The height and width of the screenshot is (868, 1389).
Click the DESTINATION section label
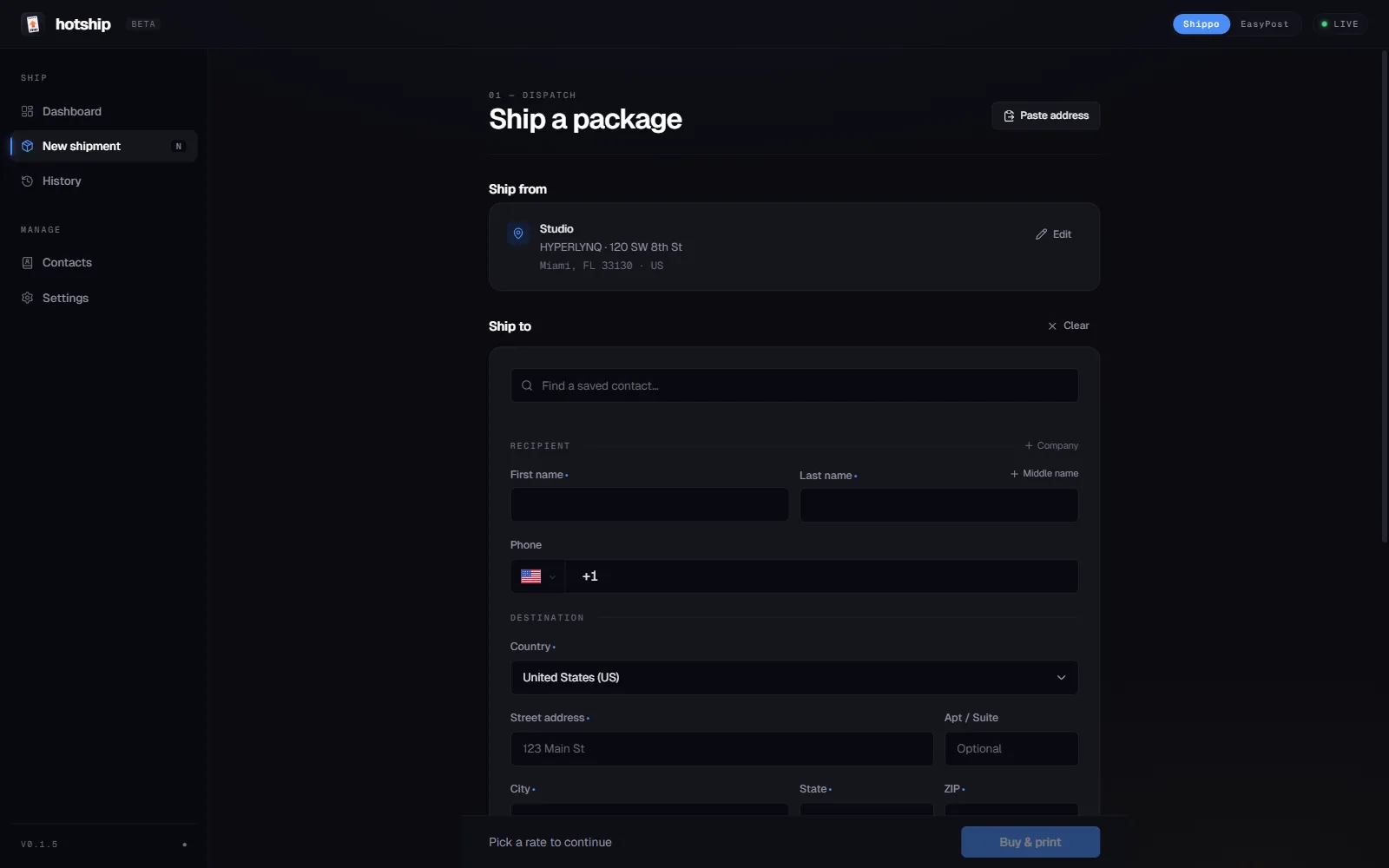(x=547, y=618)
